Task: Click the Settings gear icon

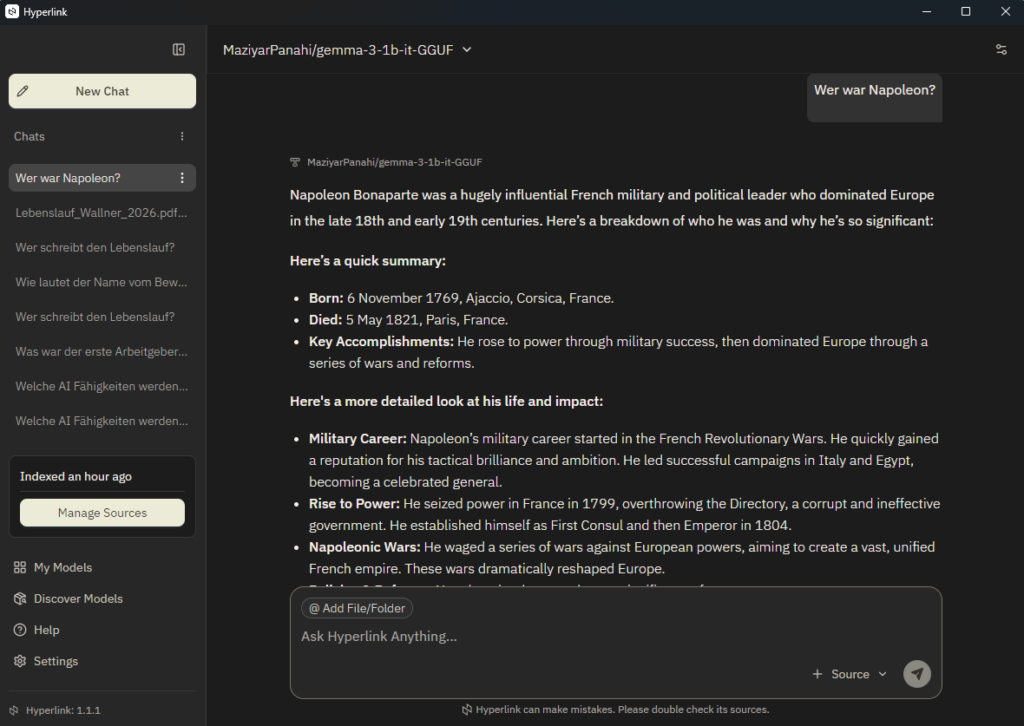Action: [x=20, y=661]
